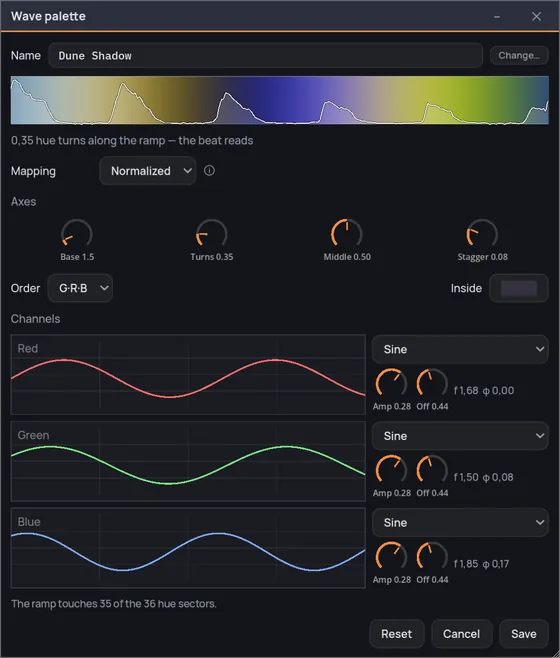560x658 pixels.
Task: Click the gradient ramp preview with histogram
Action: click(280, 100)
